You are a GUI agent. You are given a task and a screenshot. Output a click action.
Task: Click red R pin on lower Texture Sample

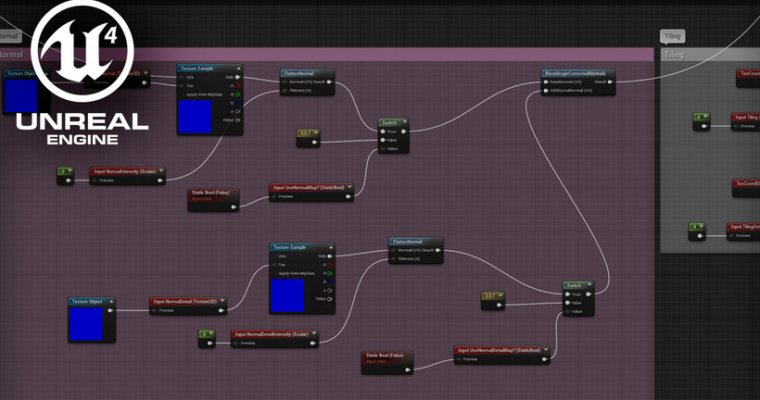[330, 265]
